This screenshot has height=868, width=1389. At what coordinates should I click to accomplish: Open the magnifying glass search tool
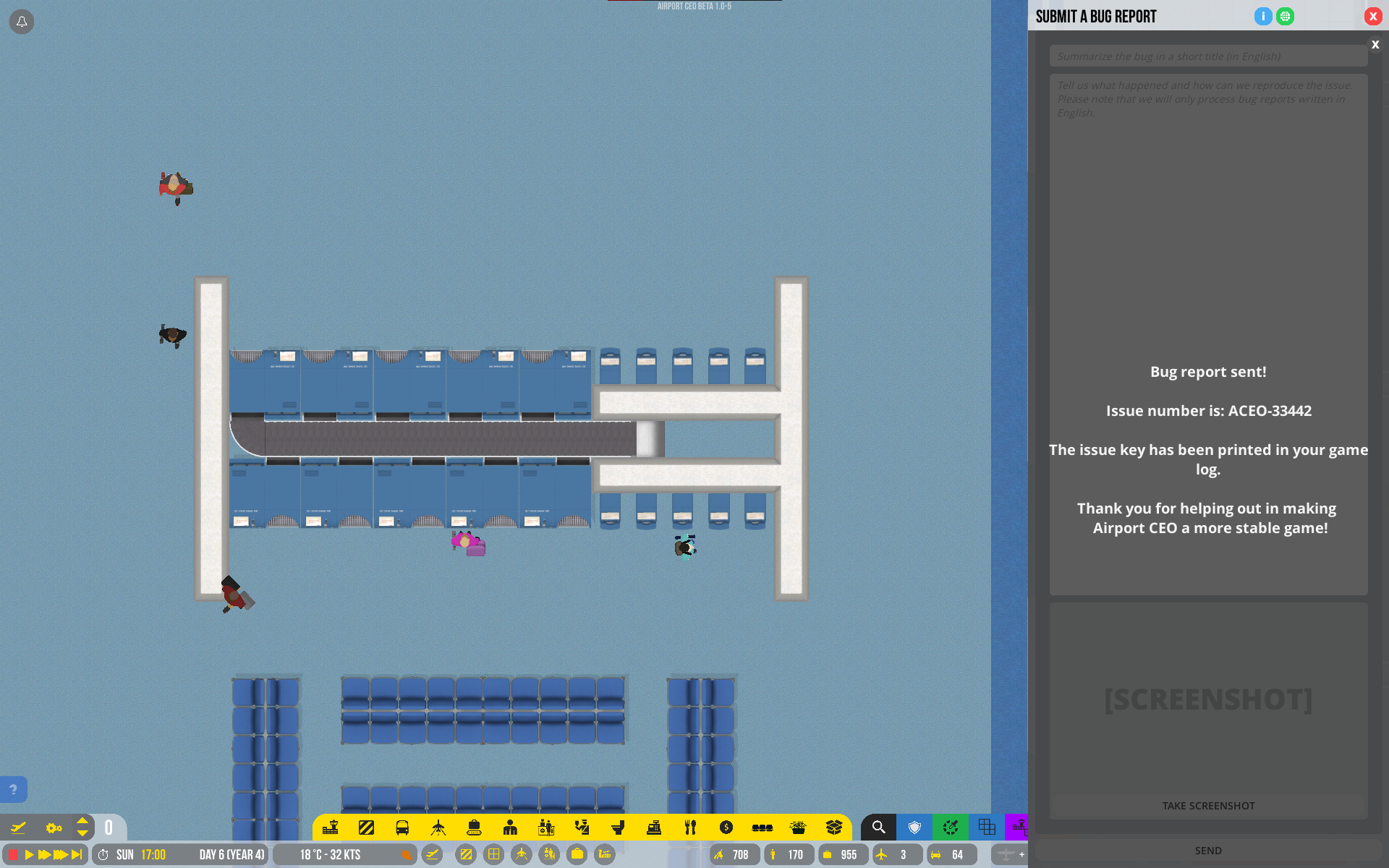(x=878, y=827)
